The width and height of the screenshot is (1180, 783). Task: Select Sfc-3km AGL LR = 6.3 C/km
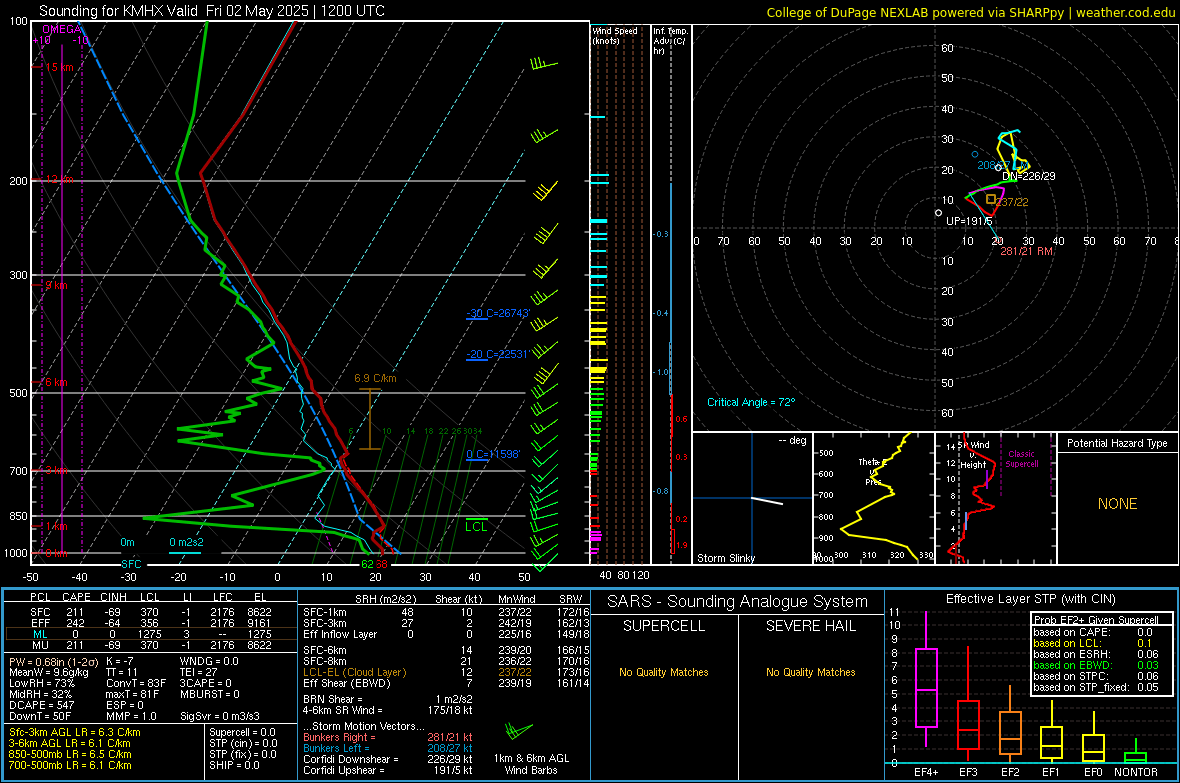[75, 732]
